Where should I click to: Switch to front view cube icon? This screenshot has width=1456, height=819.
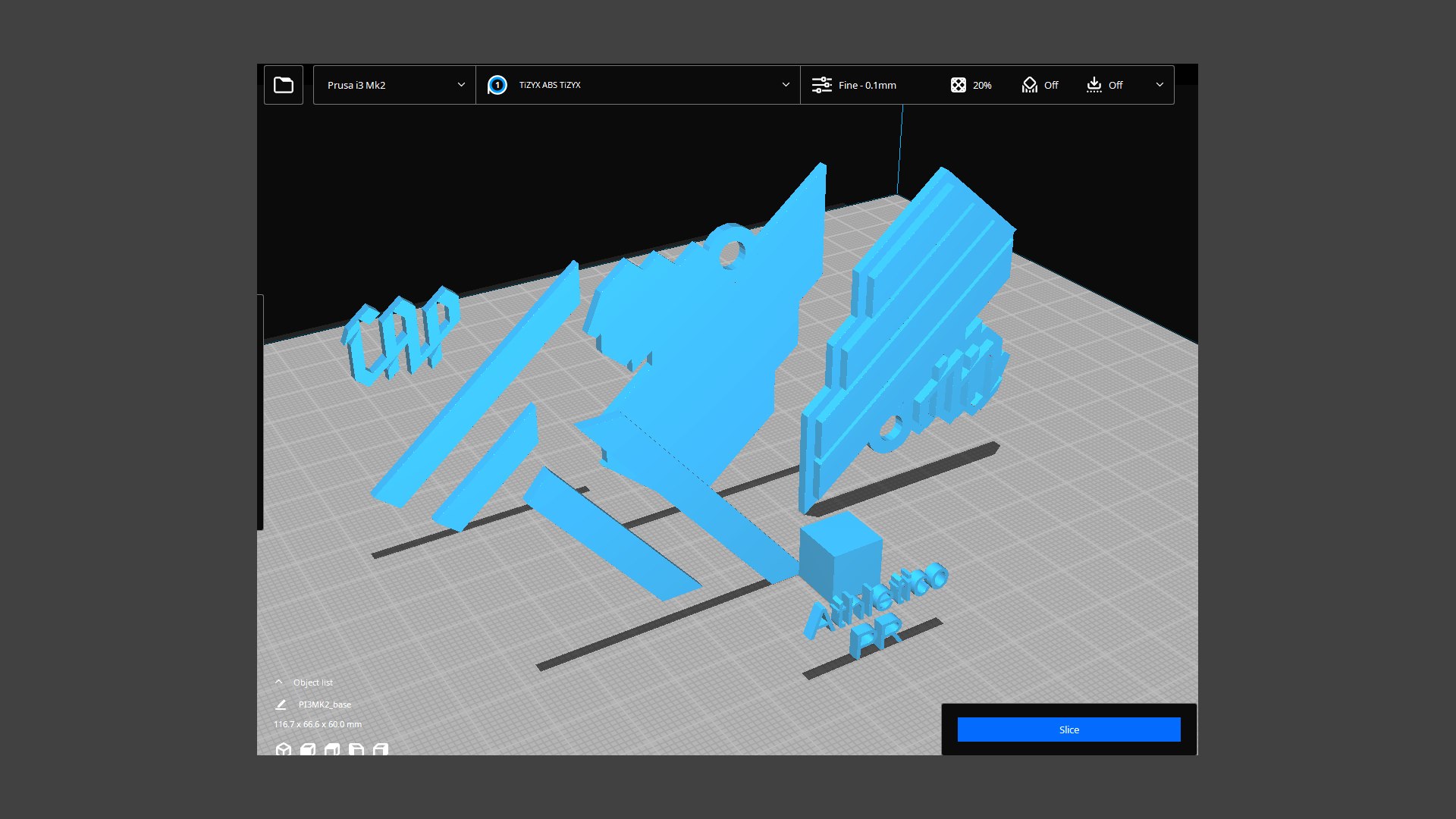(308, 749)
